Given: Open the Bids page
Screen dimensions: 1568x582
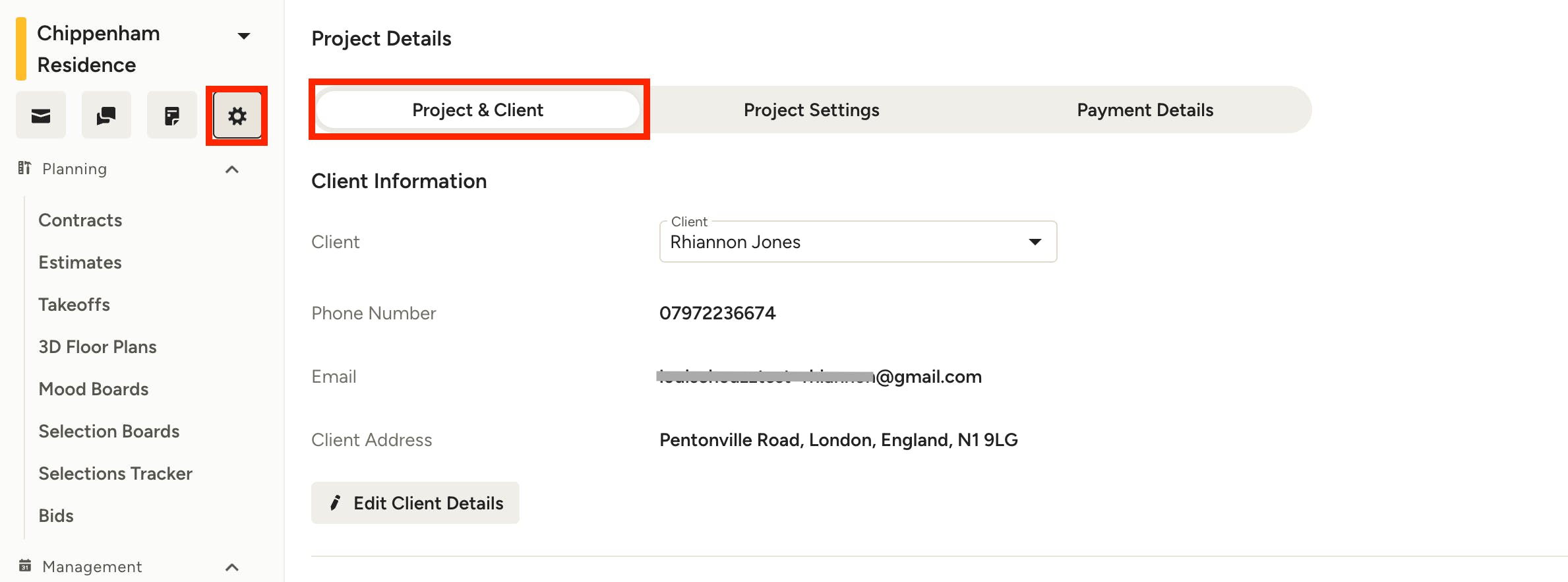Looking at the screenshot, I should coord(56,515).
